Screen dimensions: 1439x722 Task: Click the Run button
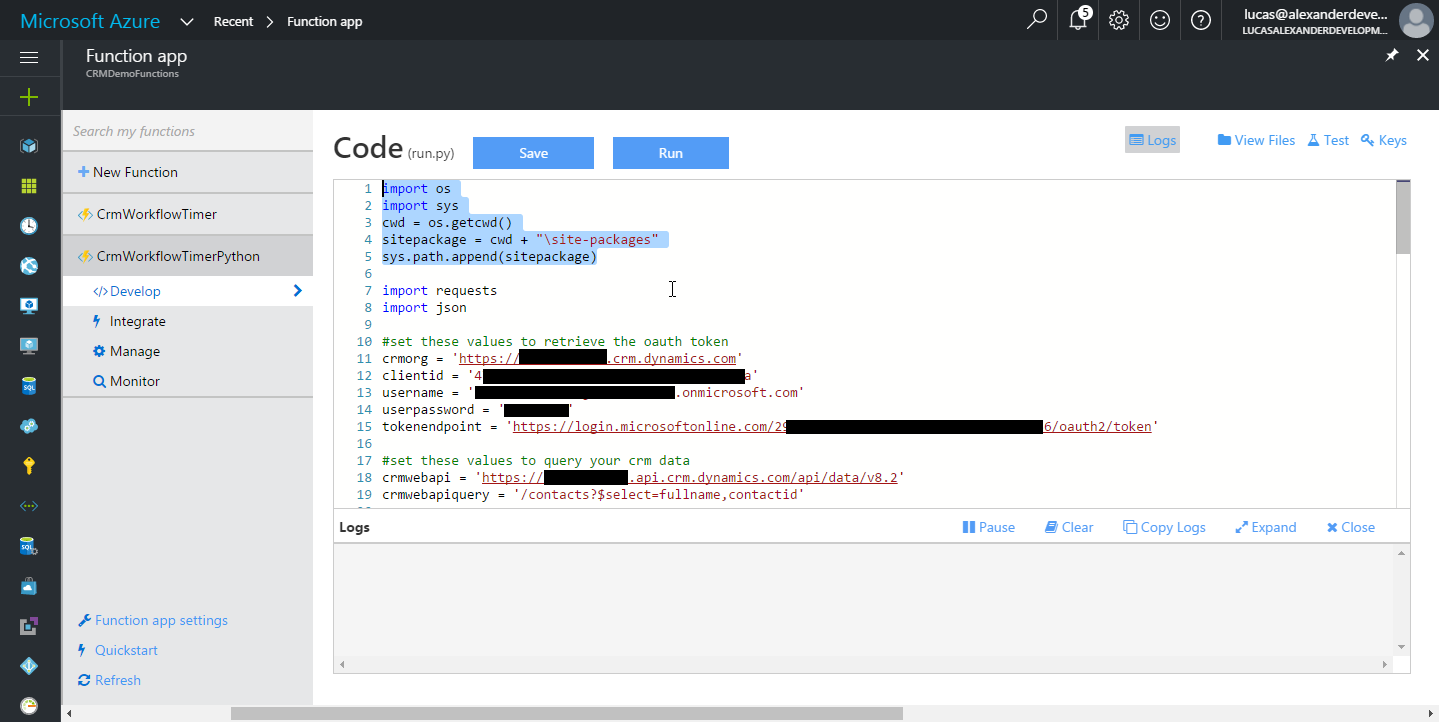671,153
